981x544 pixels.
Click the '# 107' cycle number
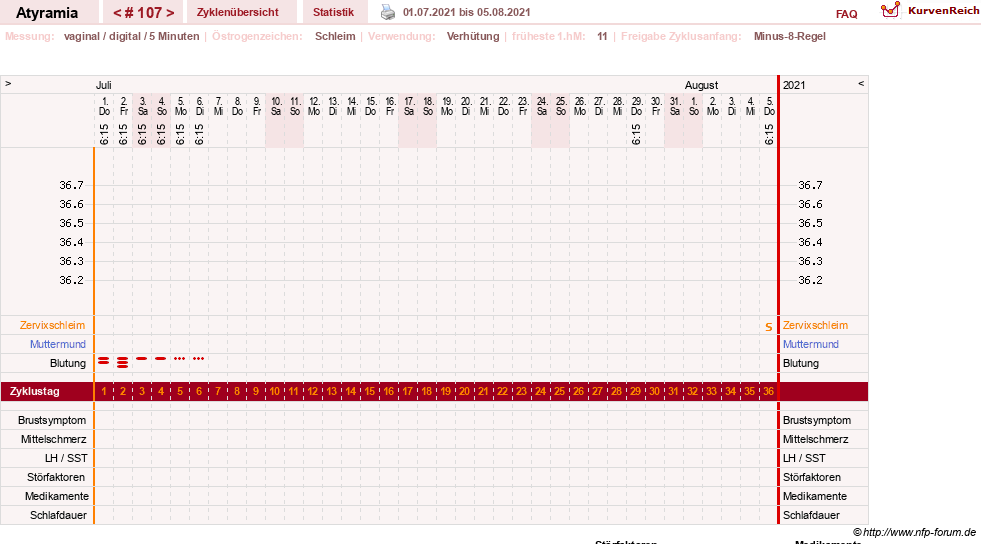pyautogui.click(x=143, y=13)
